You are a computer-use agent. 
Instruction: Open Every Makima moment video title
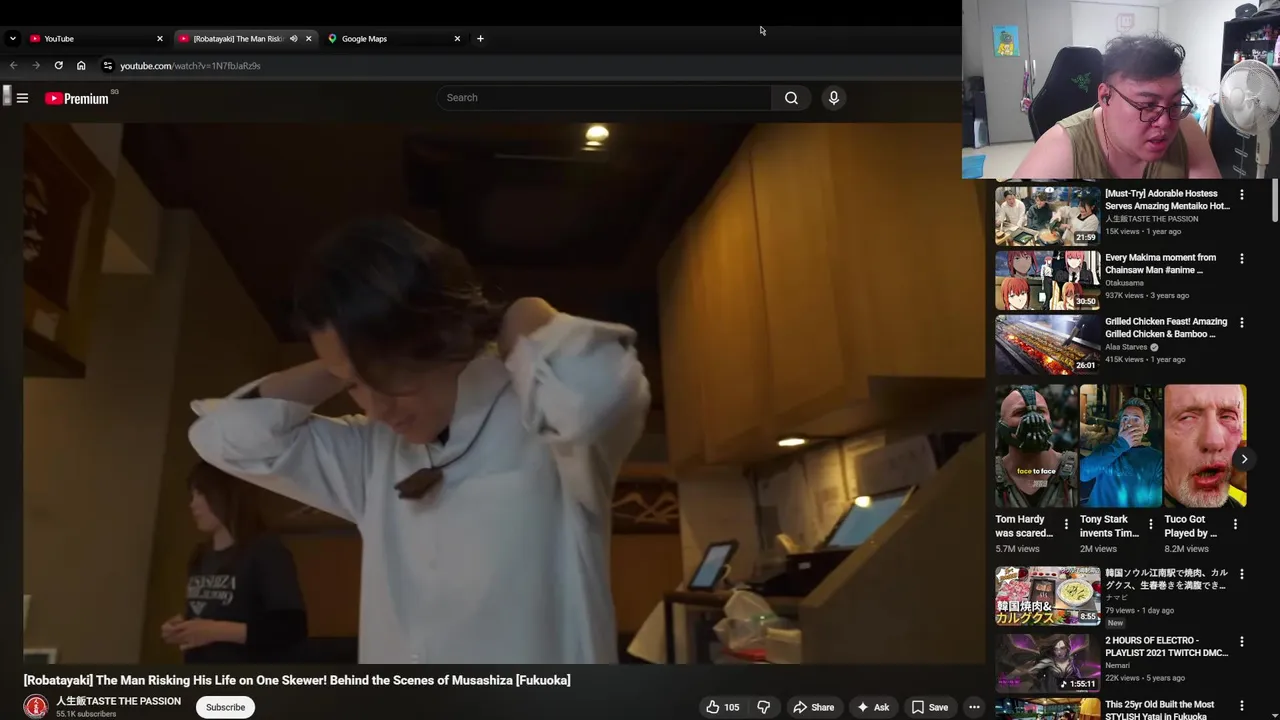tap(1160, 264)
